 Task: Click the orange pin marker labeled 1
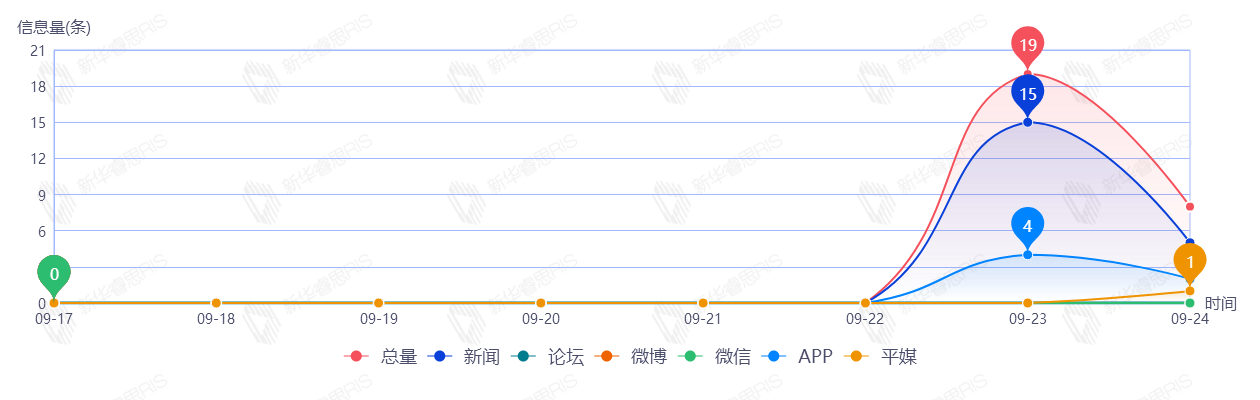[x=1189, y=263]
